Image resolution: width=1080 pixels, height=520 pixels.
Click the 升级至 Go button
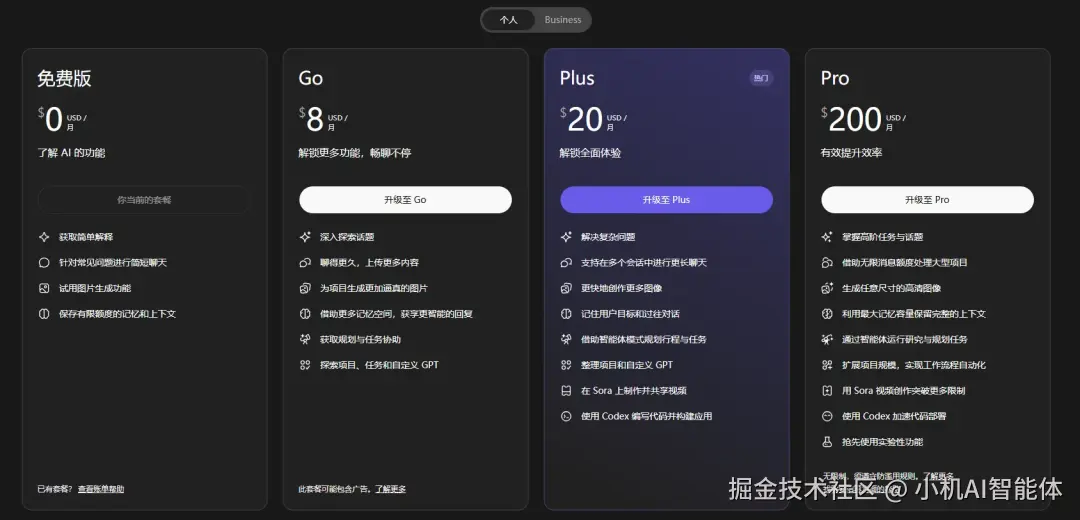[x=405, y=200]
